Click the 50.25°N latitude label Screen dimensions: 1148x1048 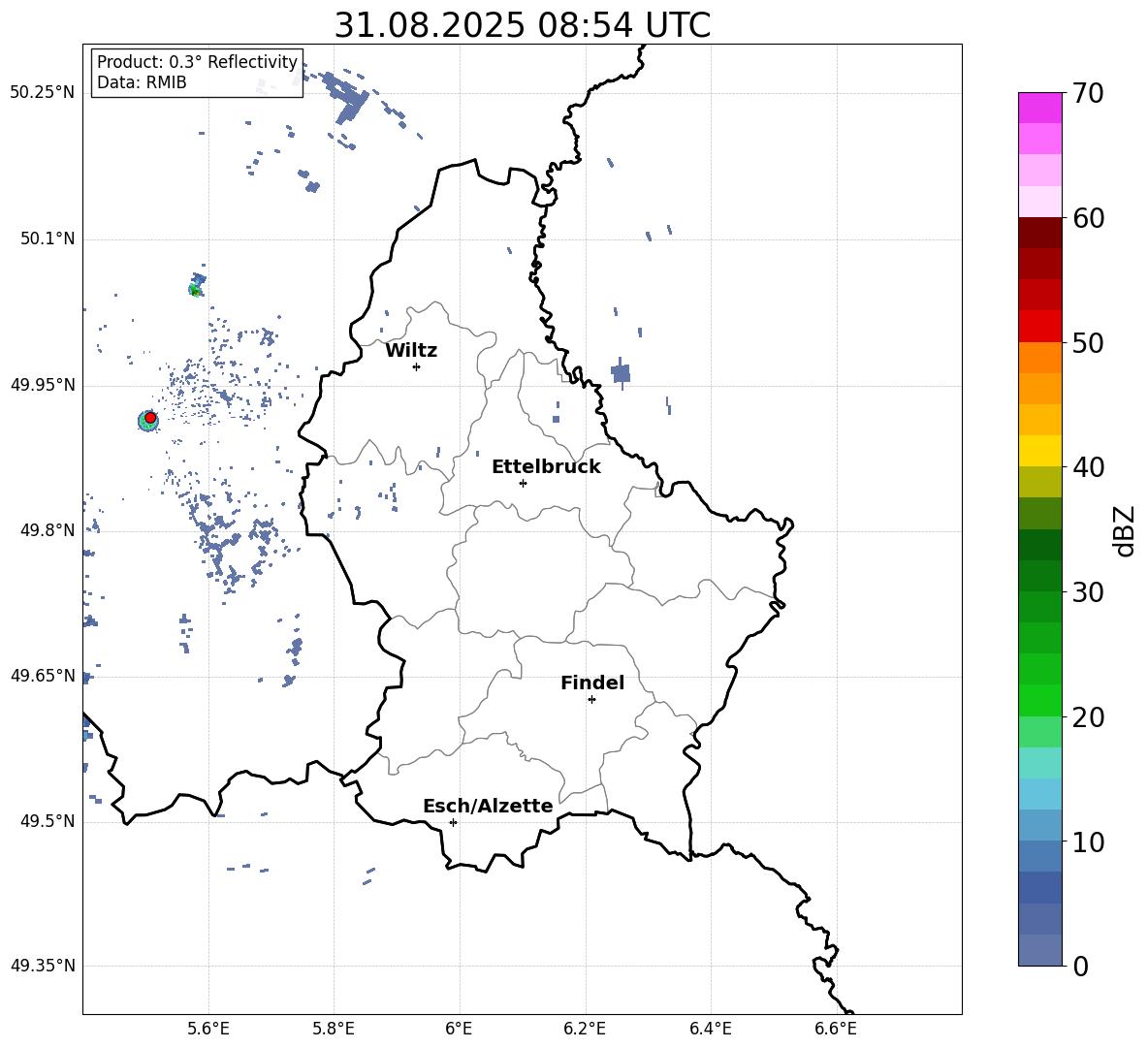(x=43, y=93)
